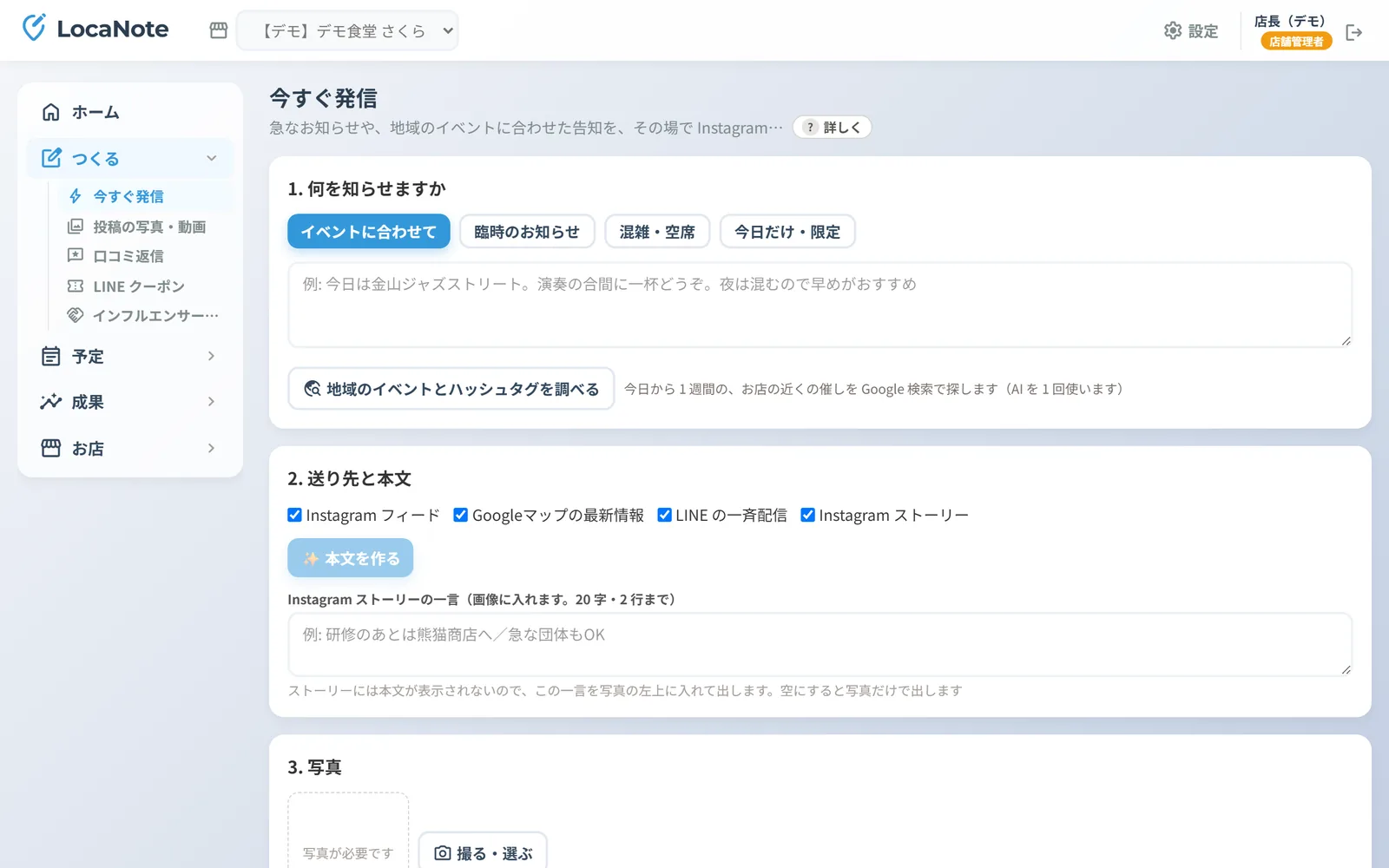The width and height of the screenshot is (1389, 868).
Task: Expand the お店 section chevron
Action: click(x=211, y=448)
